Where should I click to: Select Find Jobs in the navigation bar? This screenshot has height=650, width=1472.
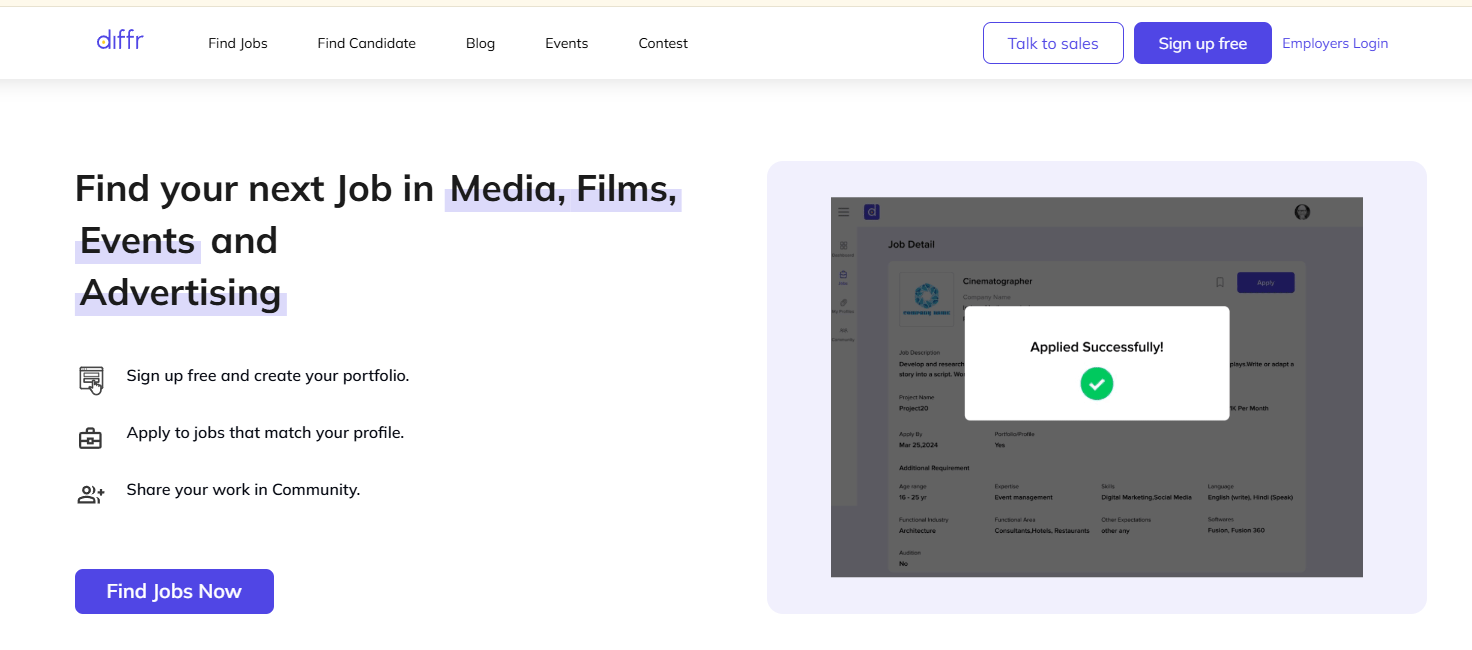tap(237, 43)
